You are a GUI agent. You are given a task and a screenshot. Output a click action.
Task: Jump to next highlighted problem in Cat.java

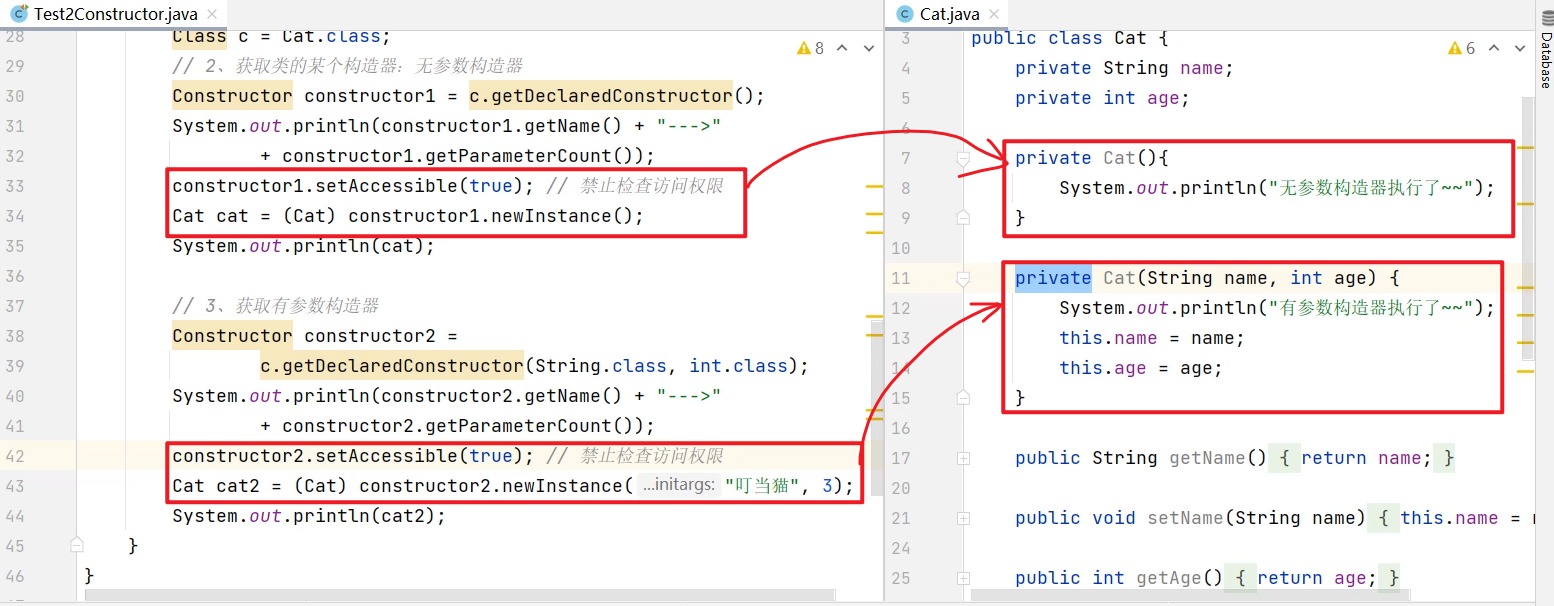(1518, 48)
